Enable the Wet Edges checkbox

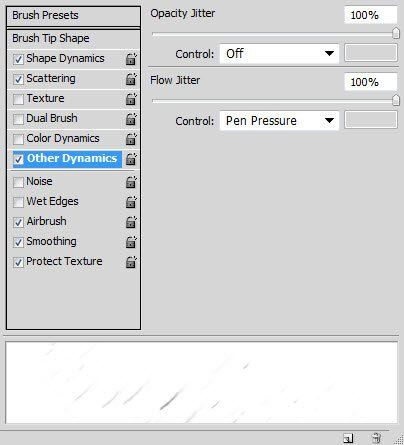(18, 202)
